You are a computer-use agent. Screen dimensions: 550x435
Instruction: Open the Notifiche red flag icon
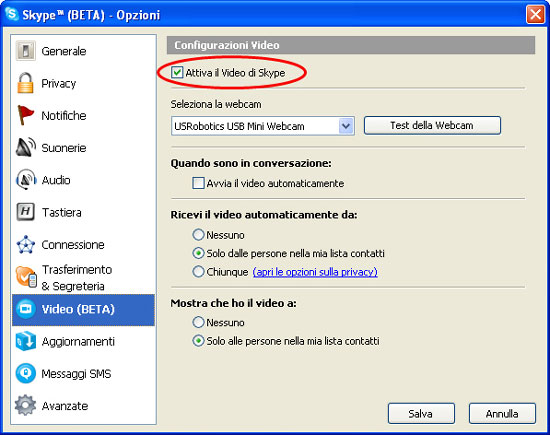tap(26, 115)
